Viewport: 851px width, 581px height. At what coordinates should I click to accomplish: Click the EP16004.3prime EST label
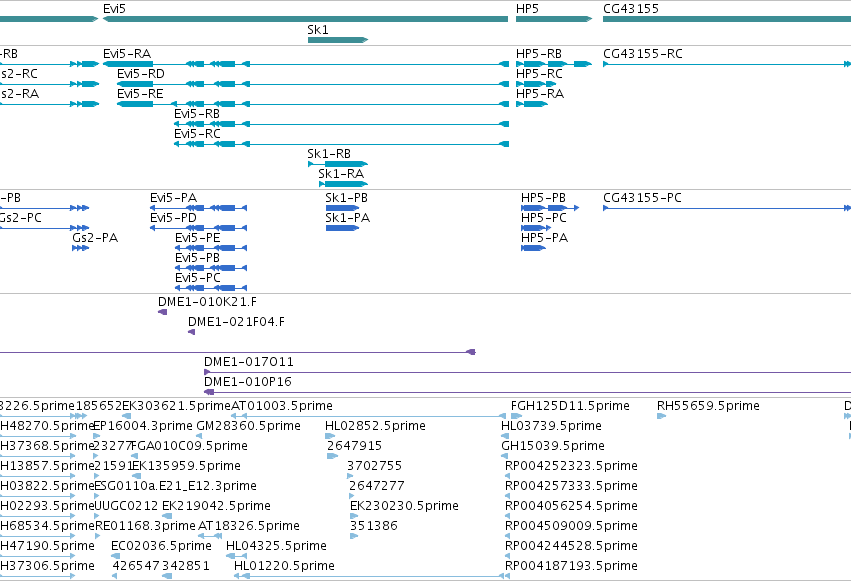click(x=143, y=426)
